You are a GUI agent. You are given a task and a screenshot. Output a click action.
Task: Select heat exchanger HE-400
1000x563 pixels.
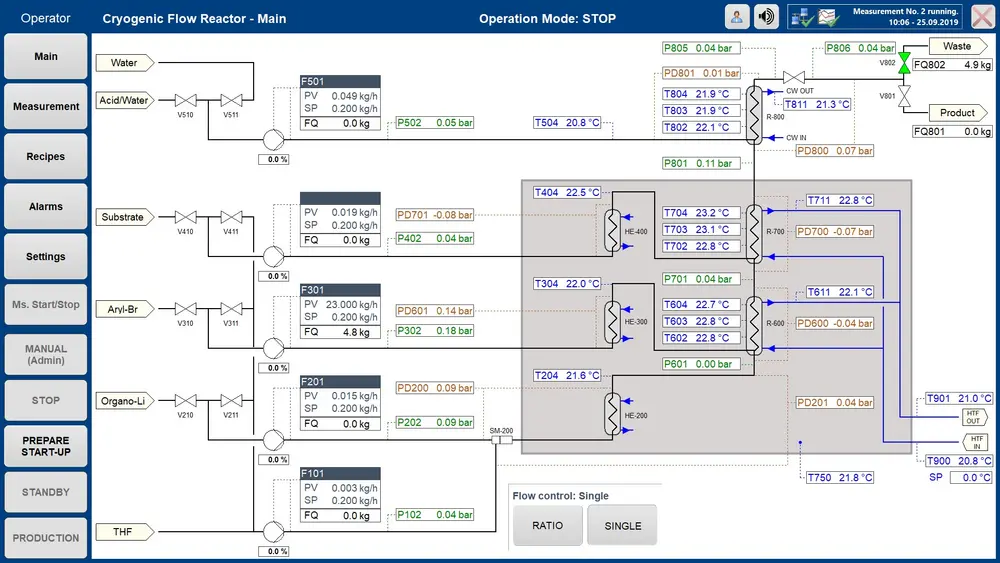(612, 231)
